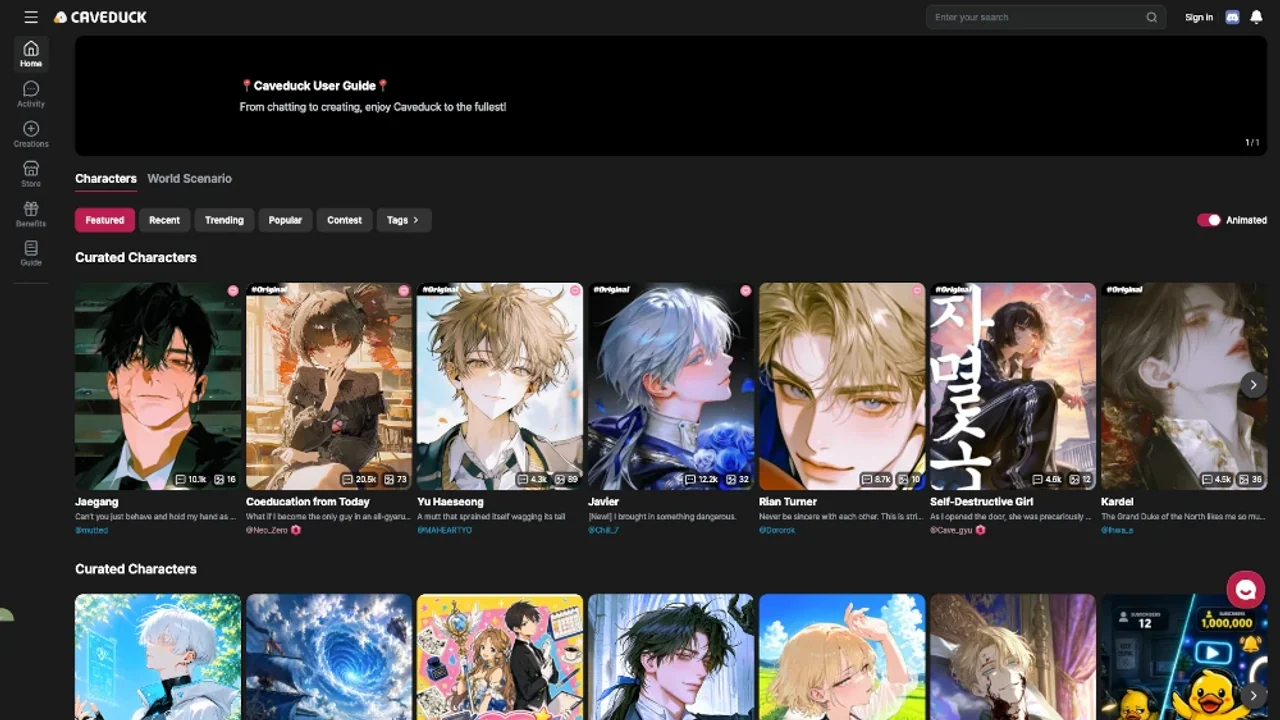Image resolution: width=1280 pixels, height=720 pixels.
Task: Expand the Tags filter
Action: (403, 220)
